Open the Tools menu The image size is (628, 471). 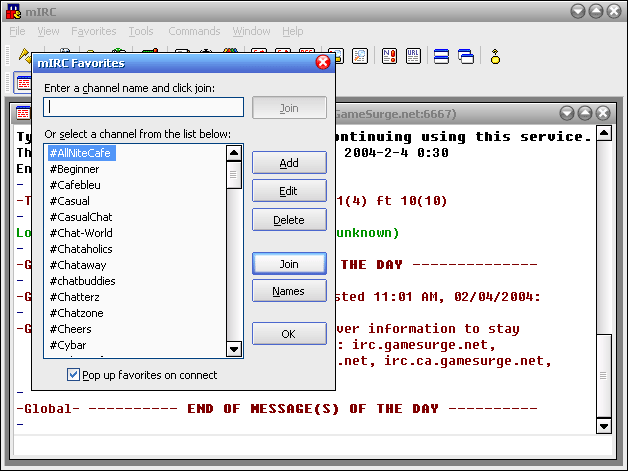141,31
